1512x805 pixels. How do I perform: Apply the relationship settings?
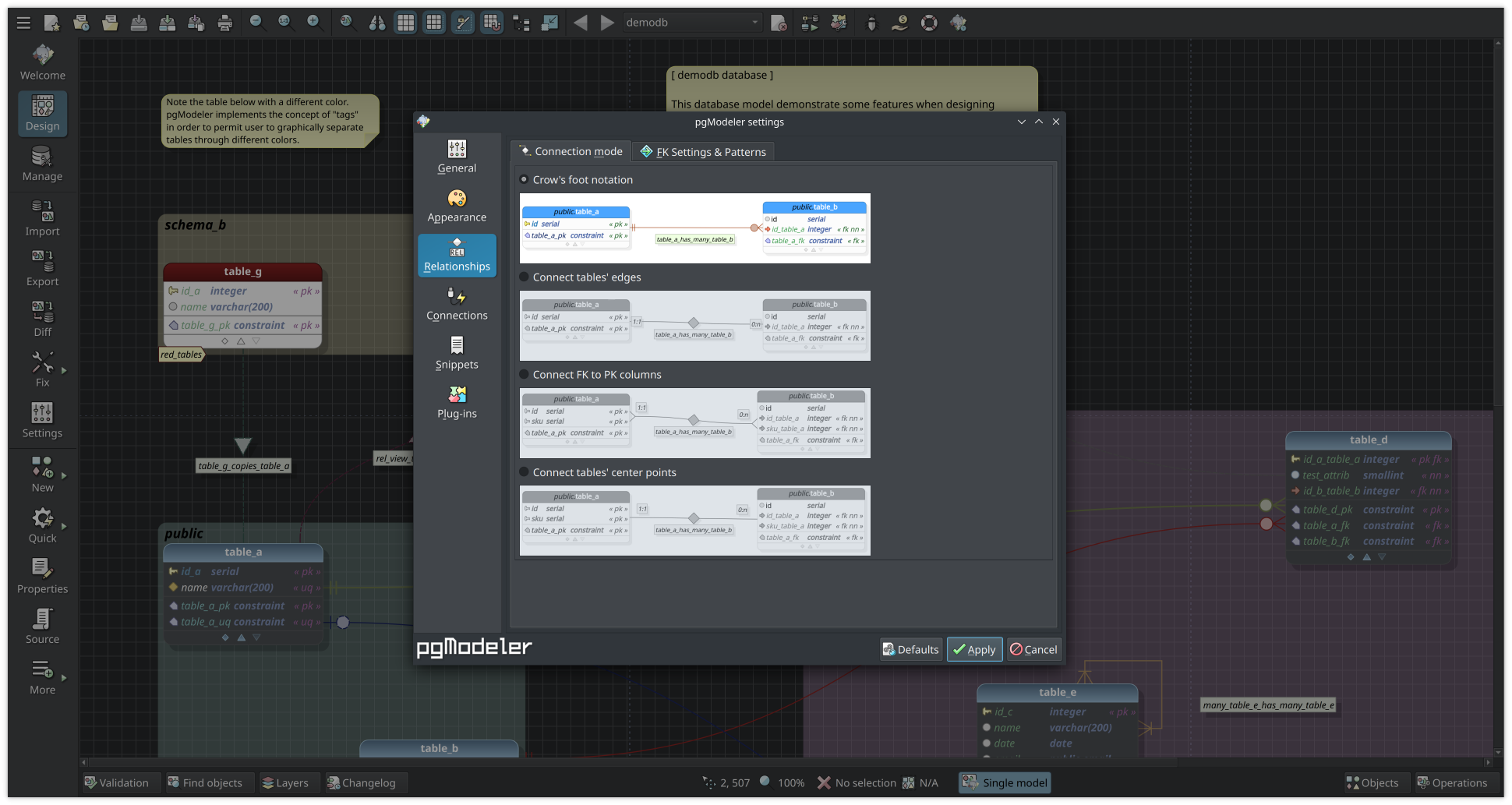974,649
